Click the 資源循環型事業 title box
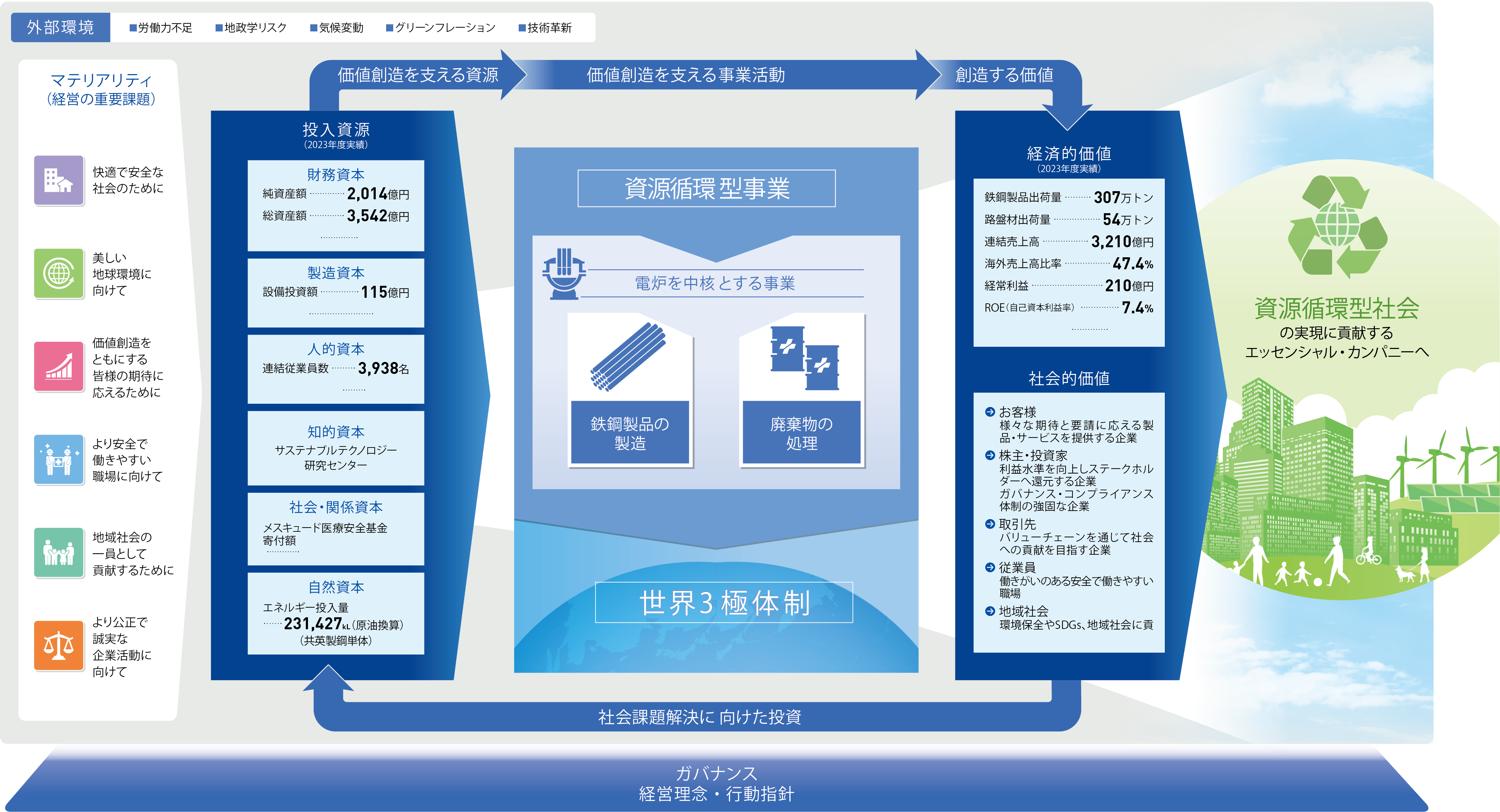The image size is (1500, 812). tap(706, 188)
